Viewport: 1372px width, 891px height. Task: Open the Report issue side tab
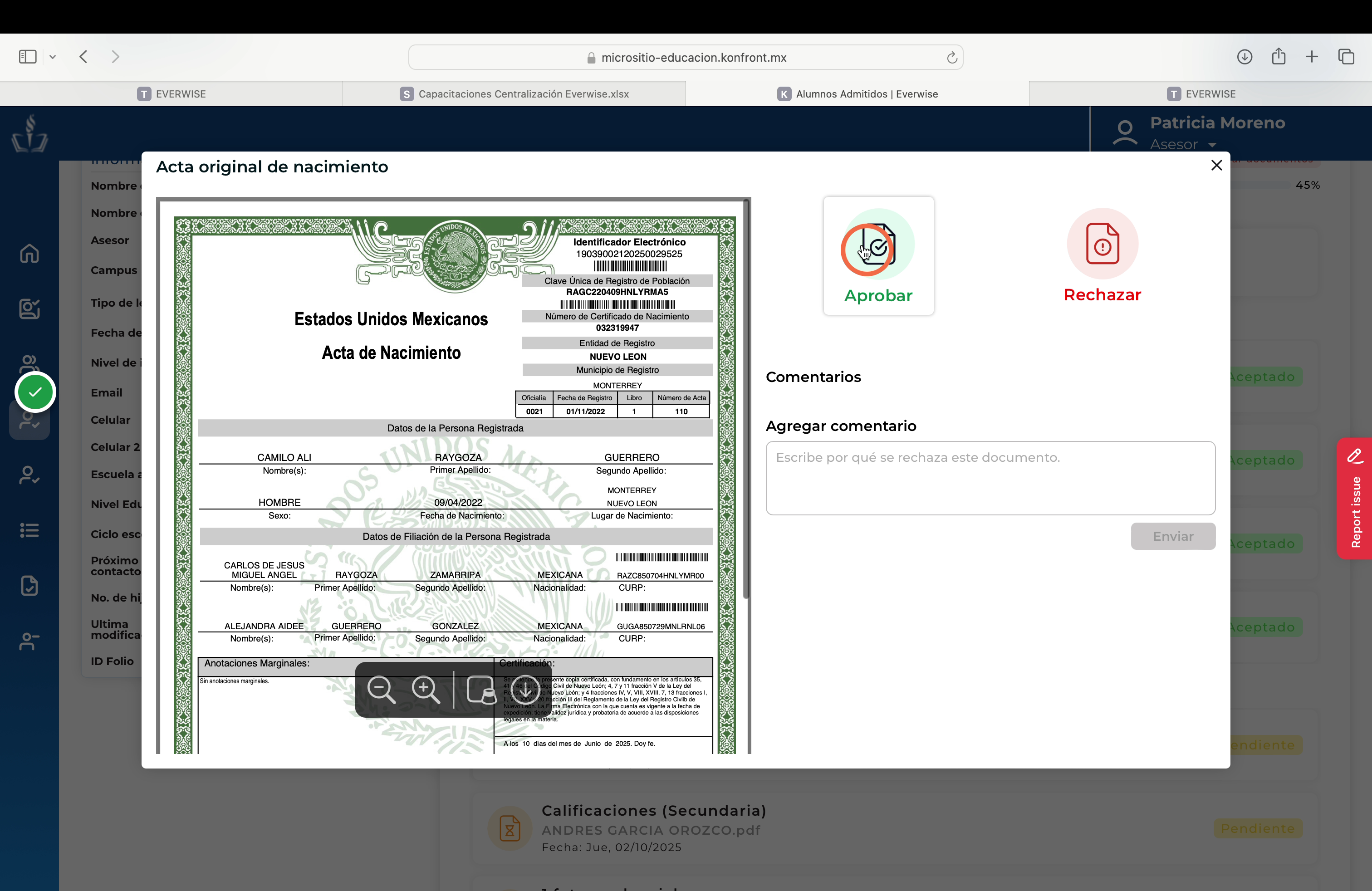coord(1355,499)
